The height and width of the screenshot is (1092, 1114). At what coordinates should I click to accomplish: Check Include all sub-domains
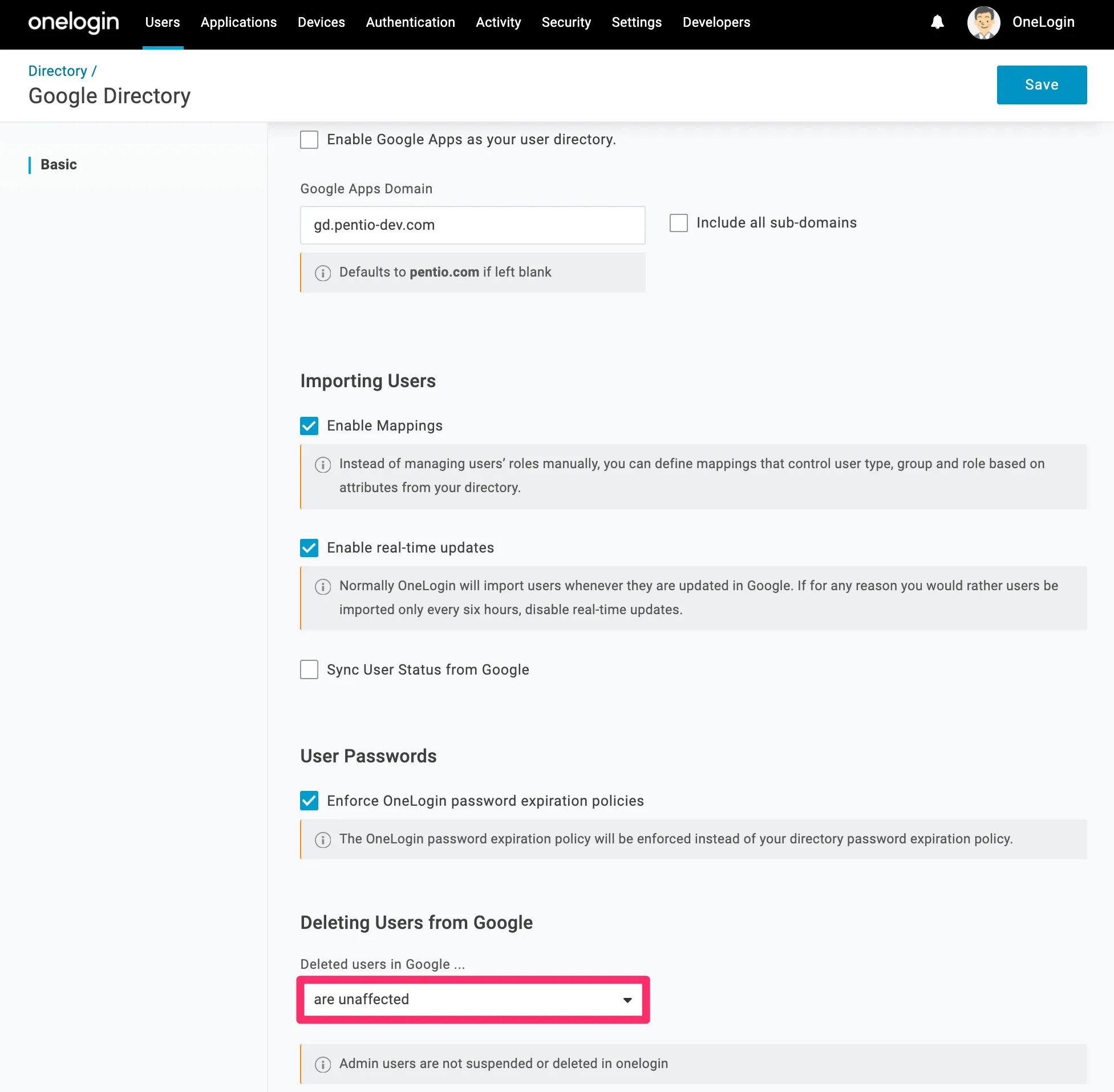tap(679, 222)
